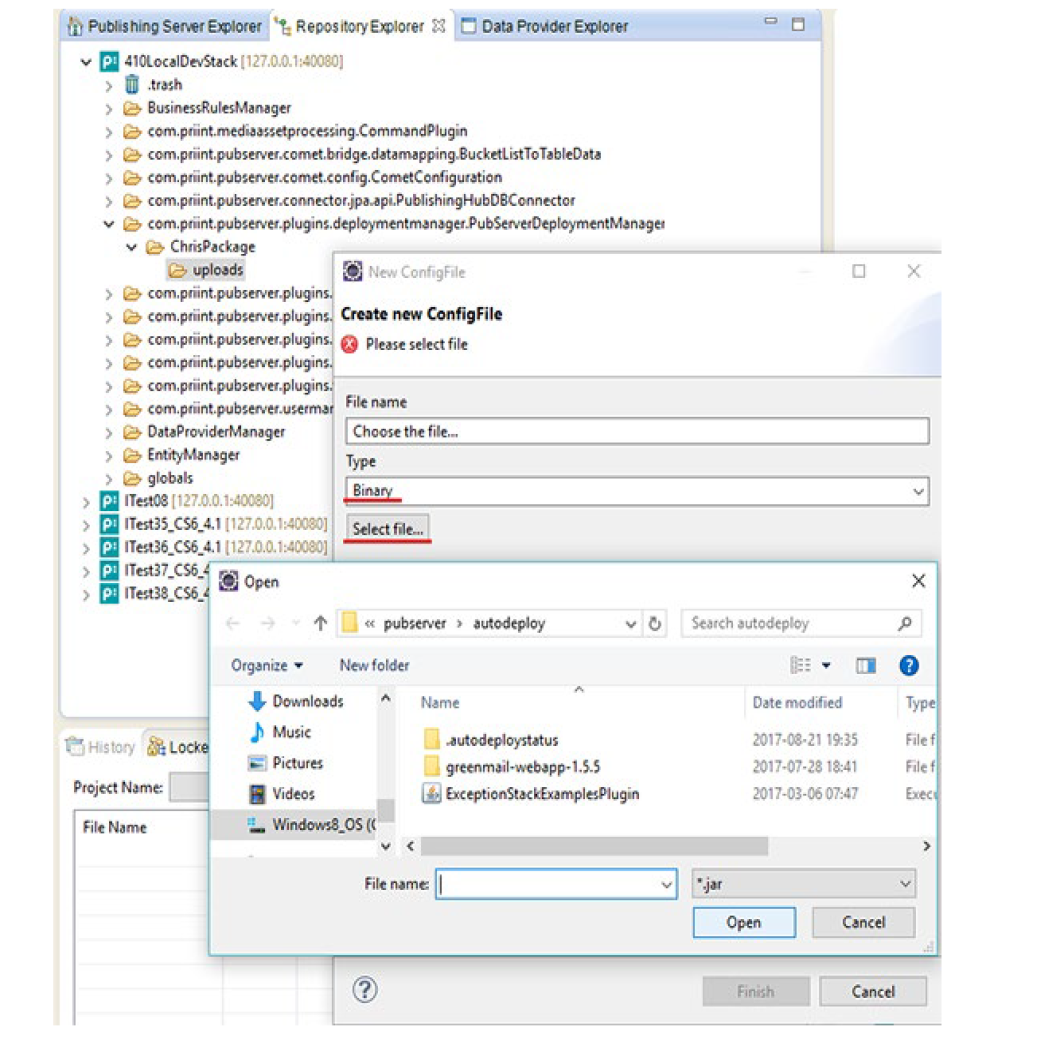1062x1049 pixels.
Task: Open the Type dropdown showing Binary
Action: (637, 491)
